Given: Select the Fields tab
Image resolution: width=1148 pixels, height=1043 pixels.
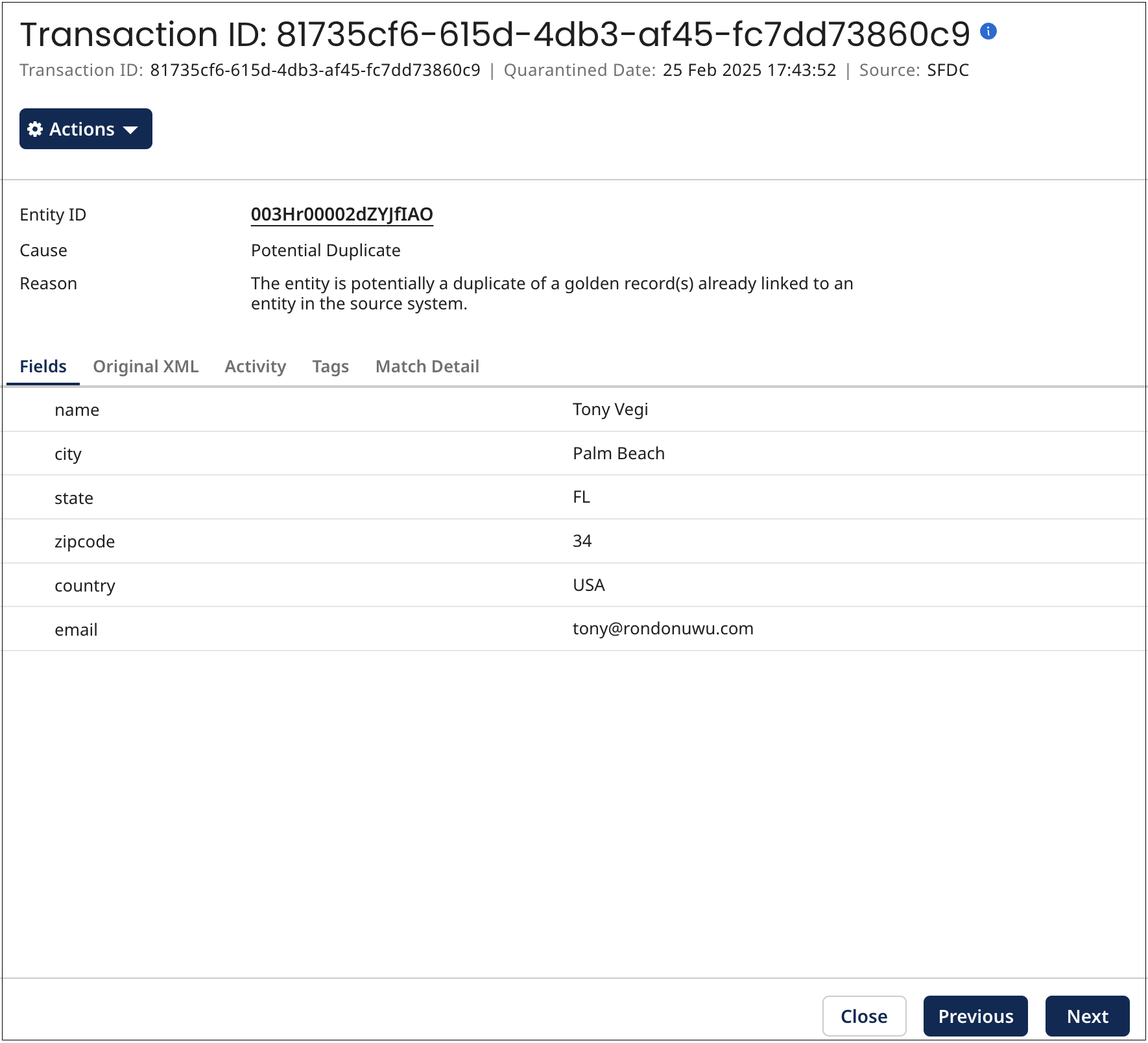Looking at the screenshot, I should click(43, 366).
